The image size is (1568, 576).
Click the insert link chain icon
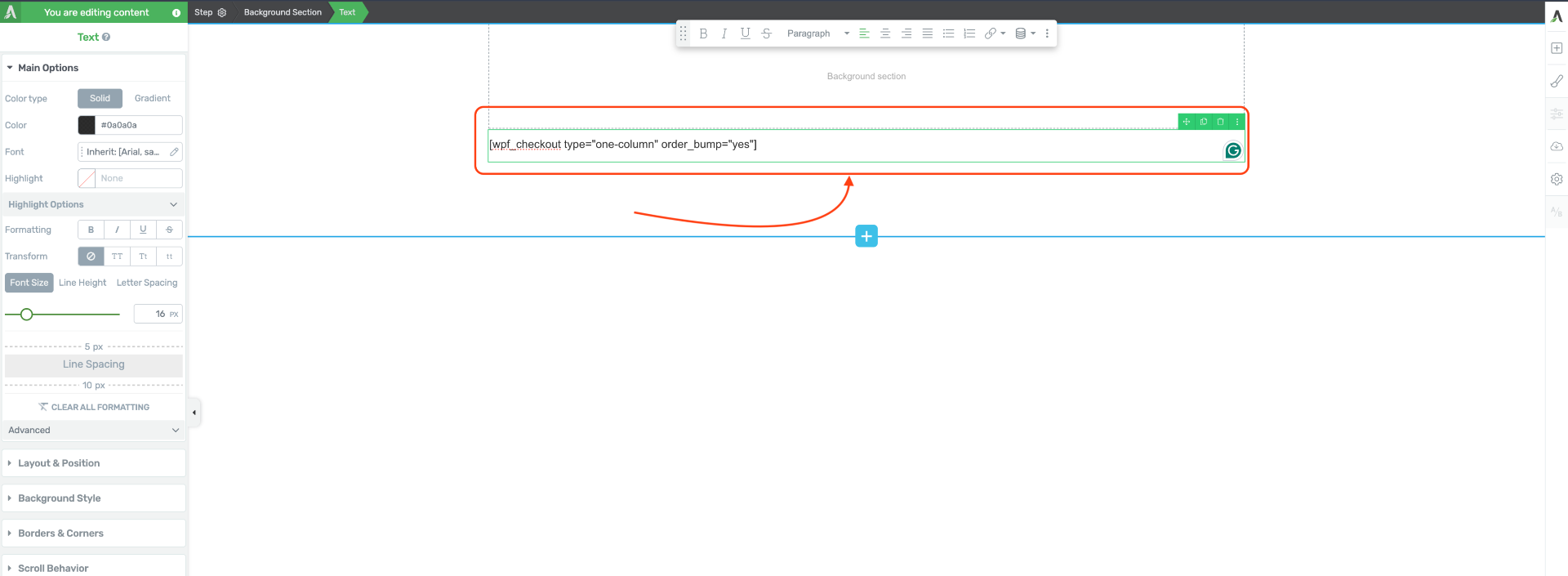[x=990, y=33]
